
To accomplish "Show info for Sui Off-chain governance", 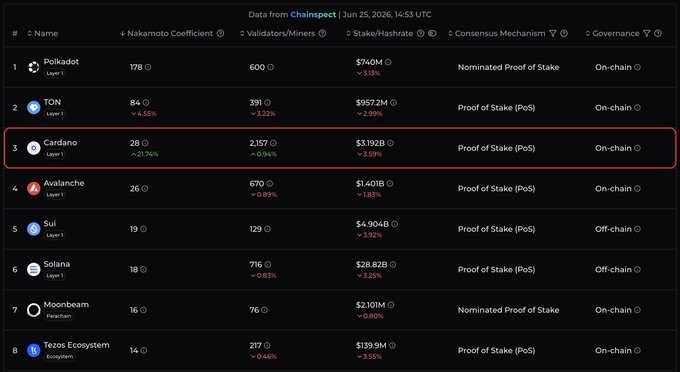I will click(x=637, y=229).
